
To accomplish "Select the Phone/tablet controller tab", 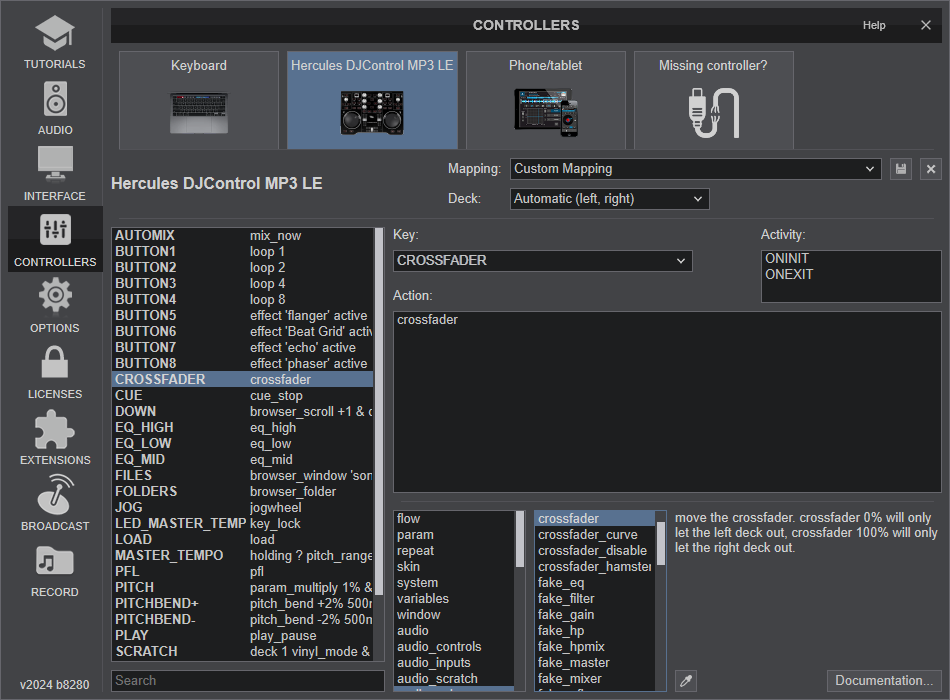I will pos(545,100).
